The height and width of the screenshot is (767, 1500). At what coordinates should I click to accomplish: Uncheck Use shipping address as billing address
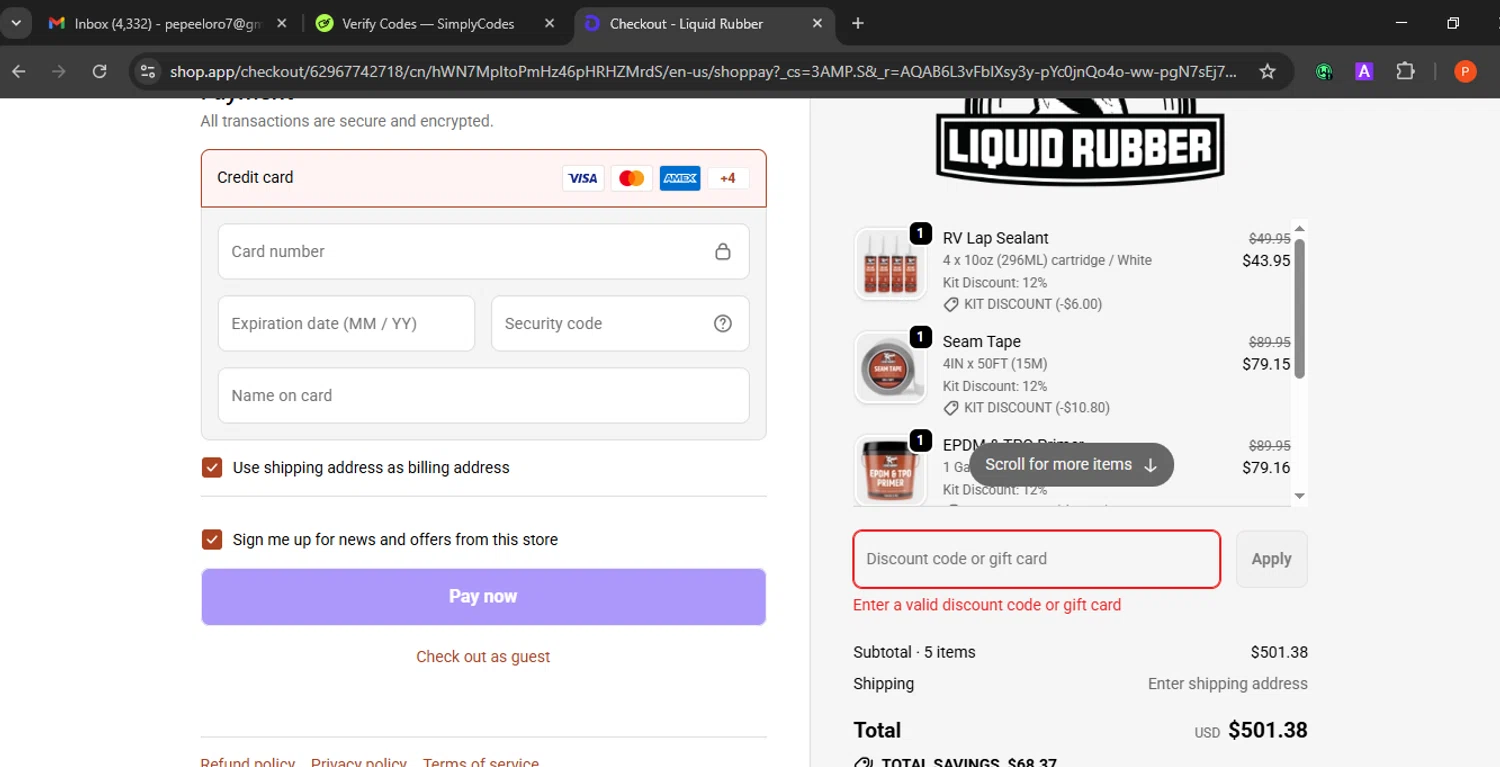pos(212,467)
